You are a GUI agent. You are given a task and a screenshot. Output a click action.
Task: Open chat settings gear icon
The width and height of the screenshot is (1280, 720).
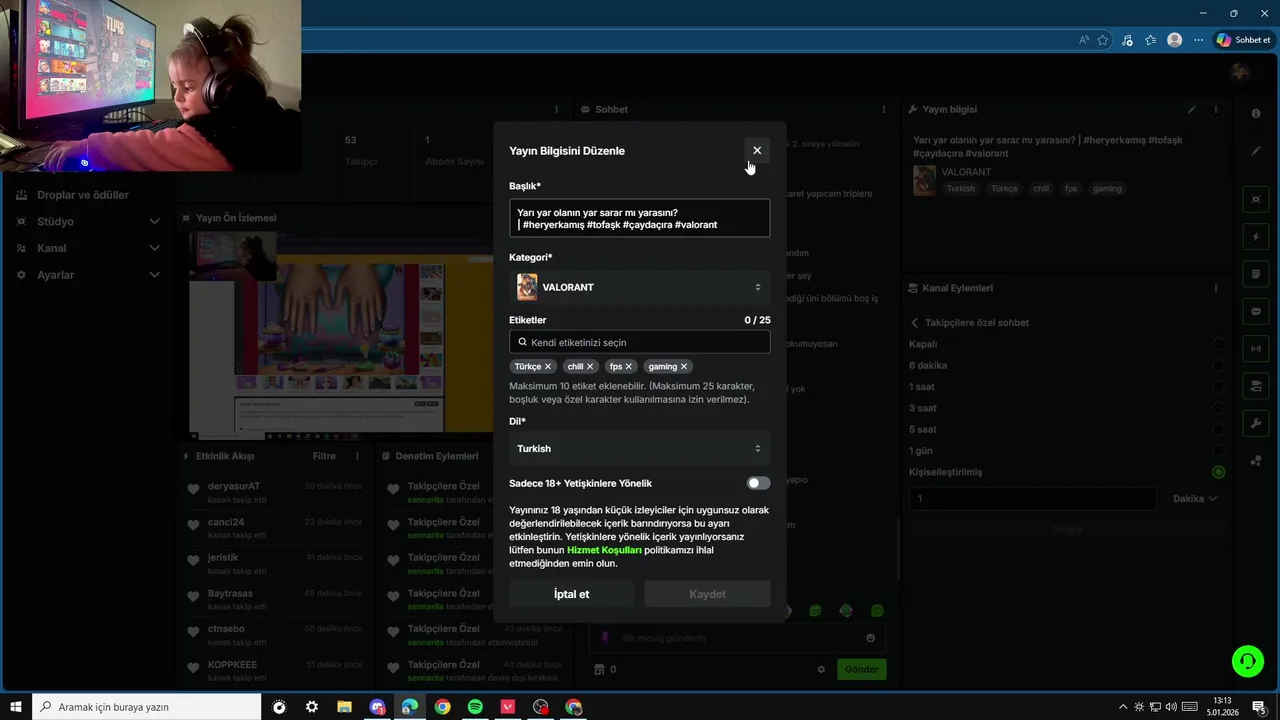821,670
